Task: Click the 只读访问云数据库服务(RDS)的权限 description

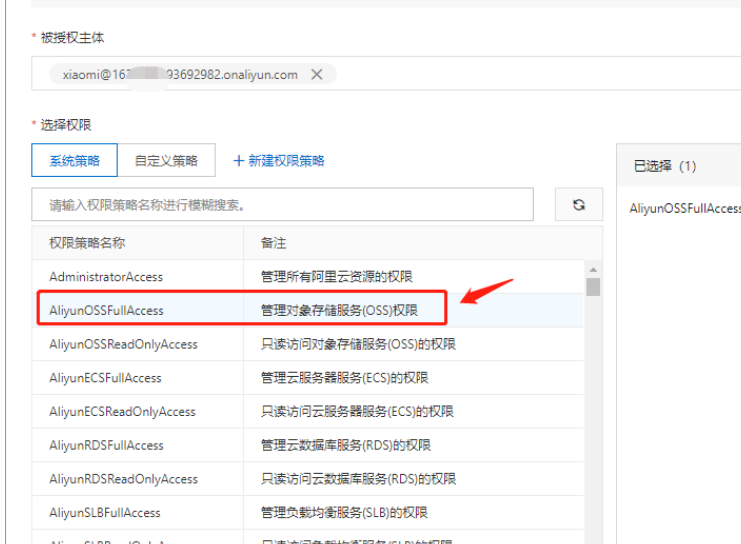Action: pyautogui.click(x=359, y=479)
